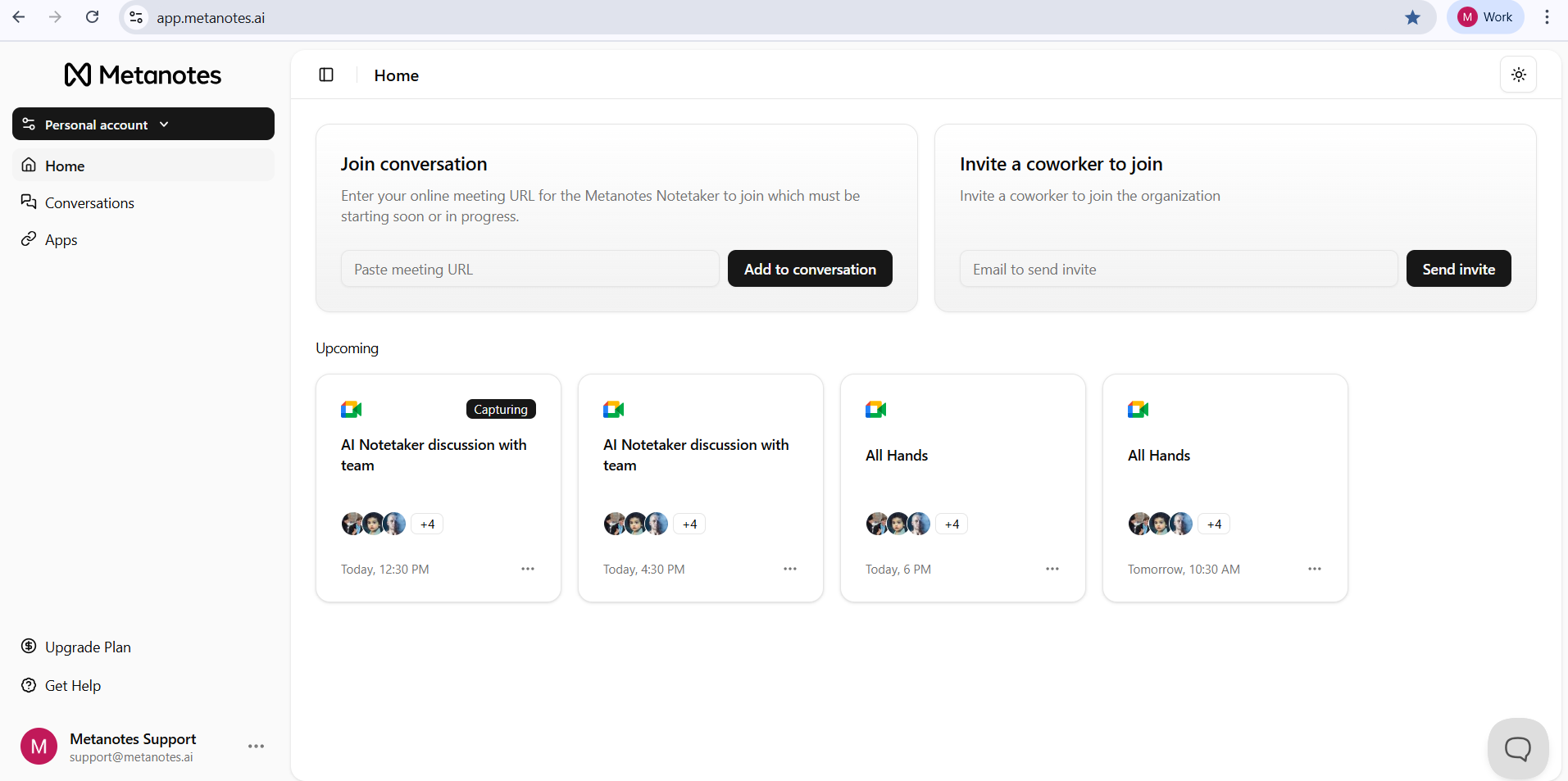Click Add to conversation button

tap(810, 269)
